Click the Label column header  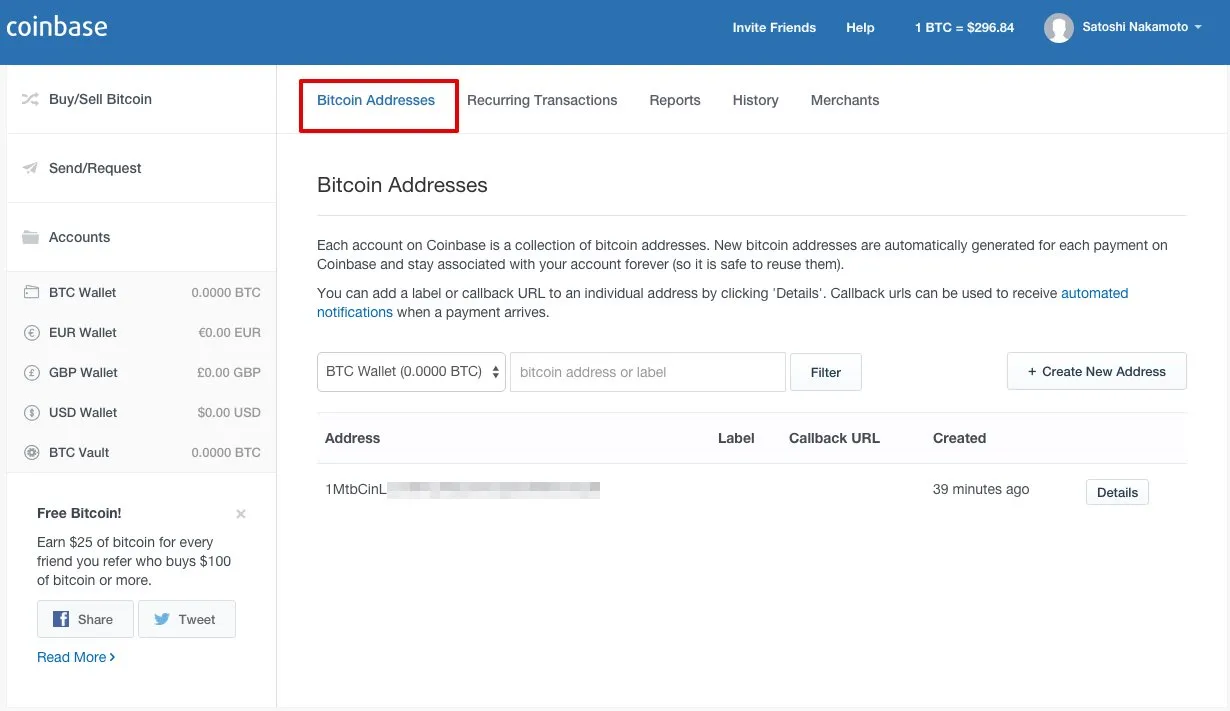pyautogui.click(x=736, y=438)
